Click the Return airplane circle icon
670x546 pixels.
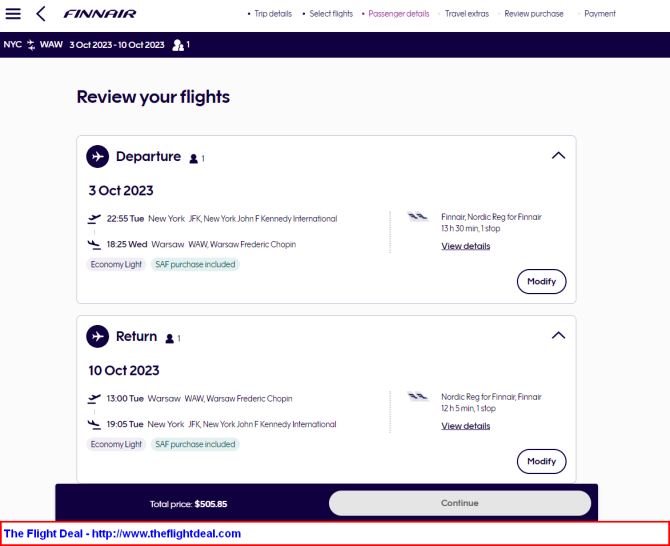(x=97, y=336)
